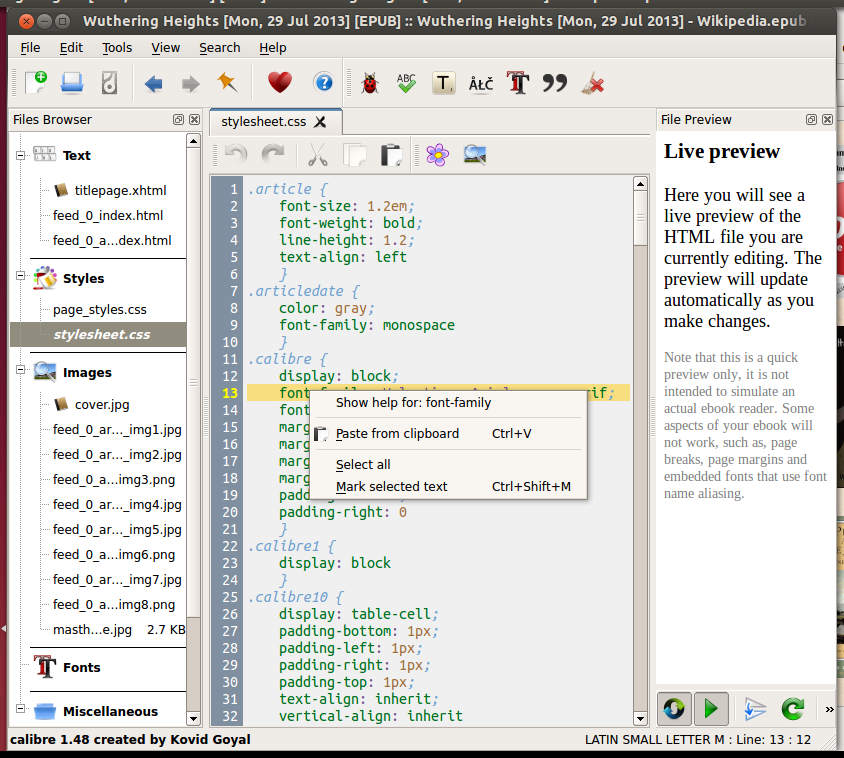Screen dimensions: 844x758
Task: Click the blue question mark help icon
Action: (x=323, y=83)
